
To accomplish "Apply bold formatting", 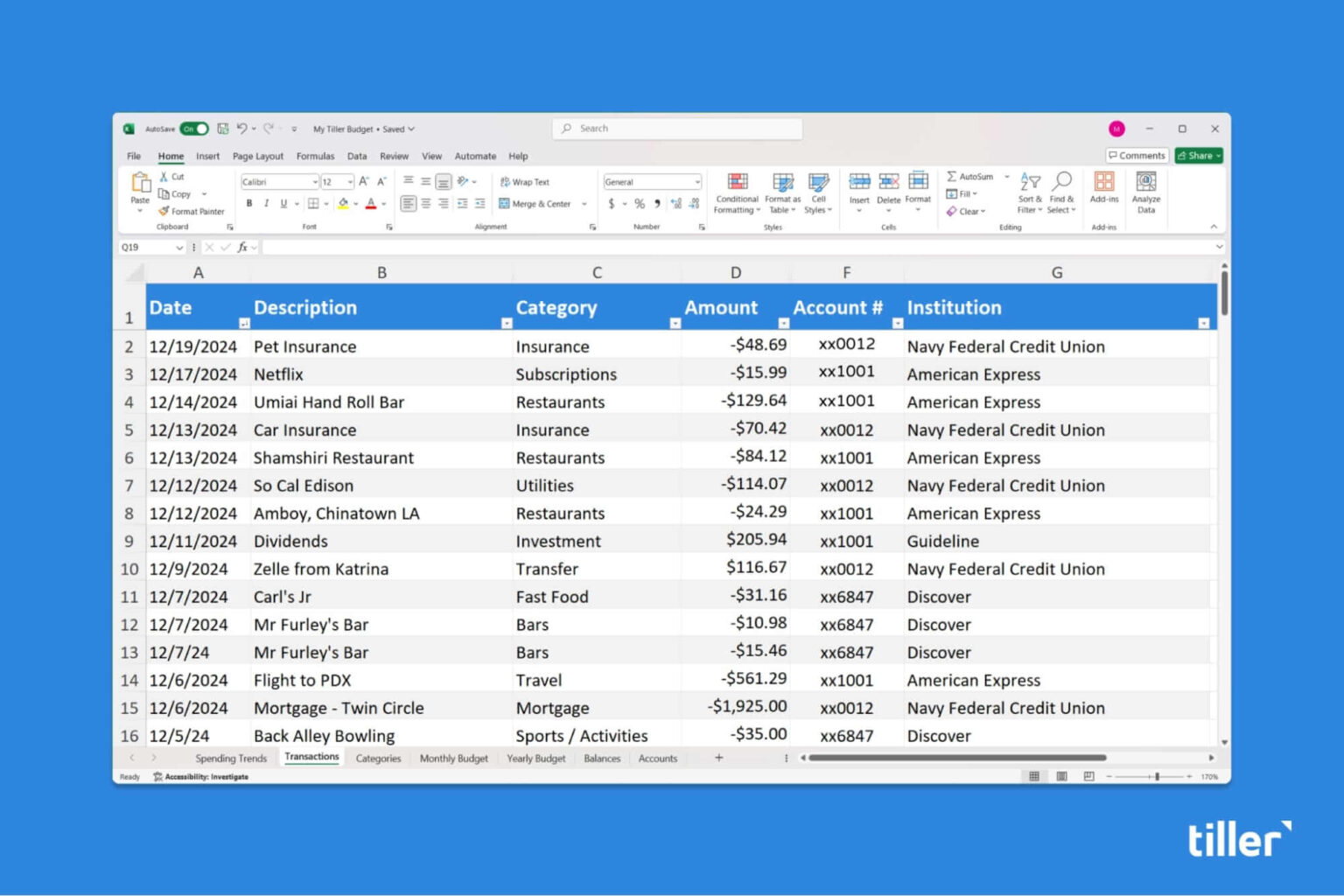I will pos(249,203).
